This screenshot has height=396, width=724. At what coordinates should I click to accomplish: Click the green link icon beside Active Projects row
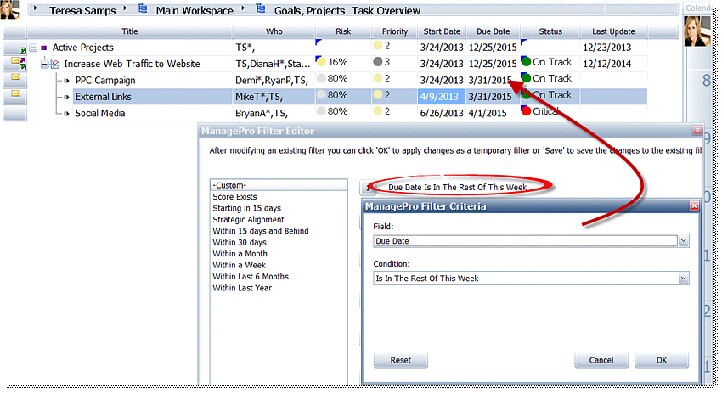point(23,50)
